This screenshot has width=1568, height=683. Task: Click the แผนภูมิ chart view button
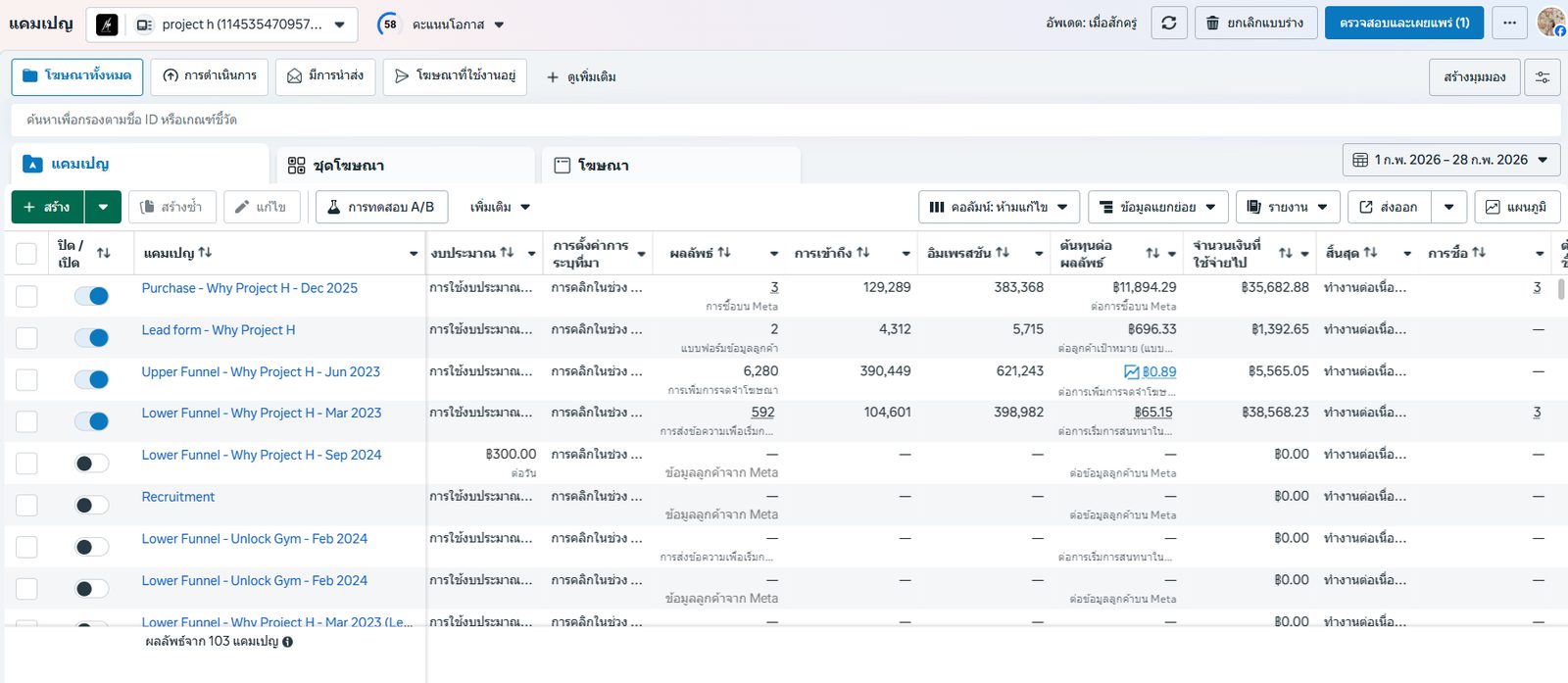(x=1517, y=207)
